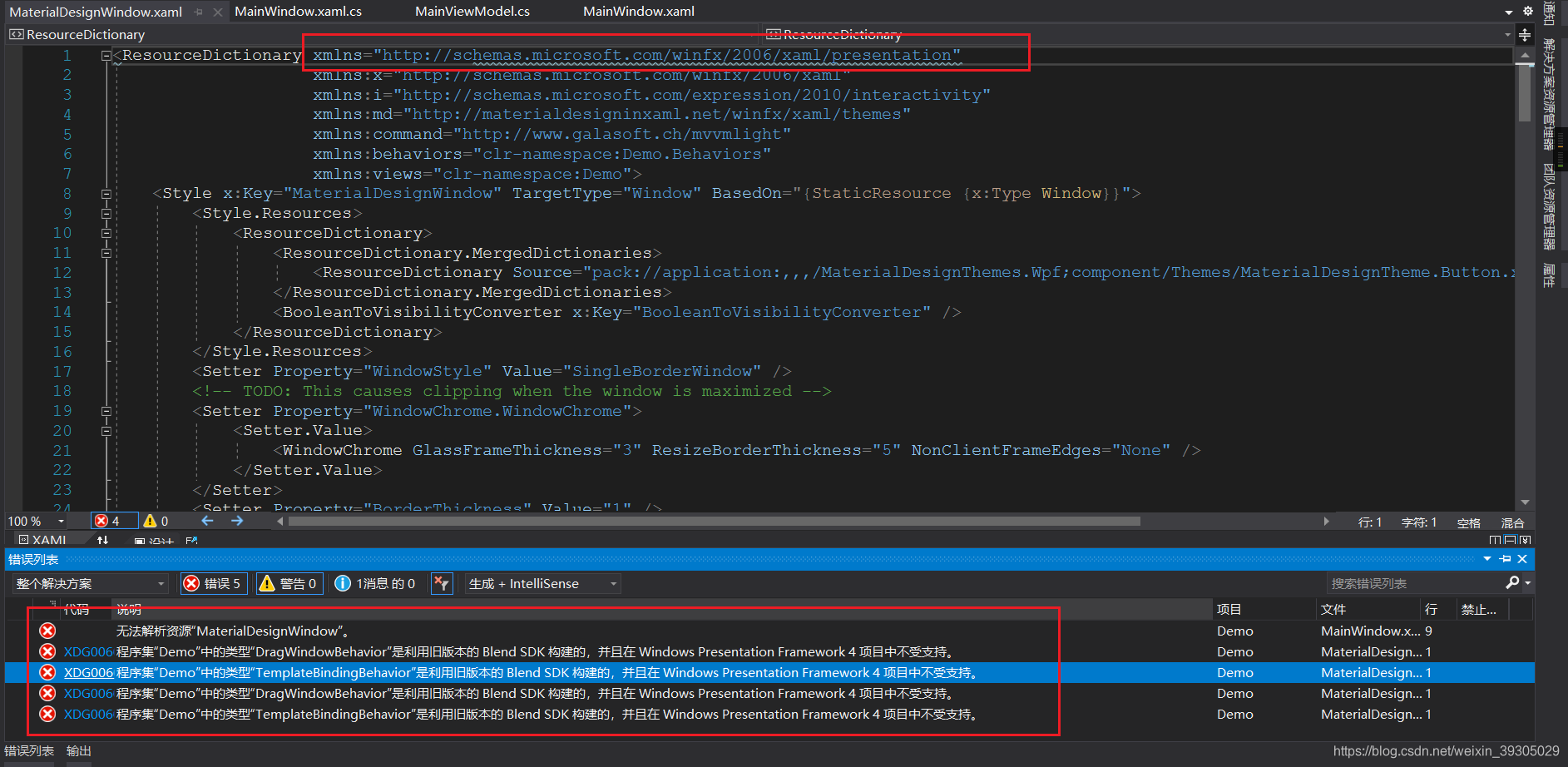Click the horizontal scroll-right arrow
The width and height of the screenshot is (1568, 767).
coord(1326,521)
